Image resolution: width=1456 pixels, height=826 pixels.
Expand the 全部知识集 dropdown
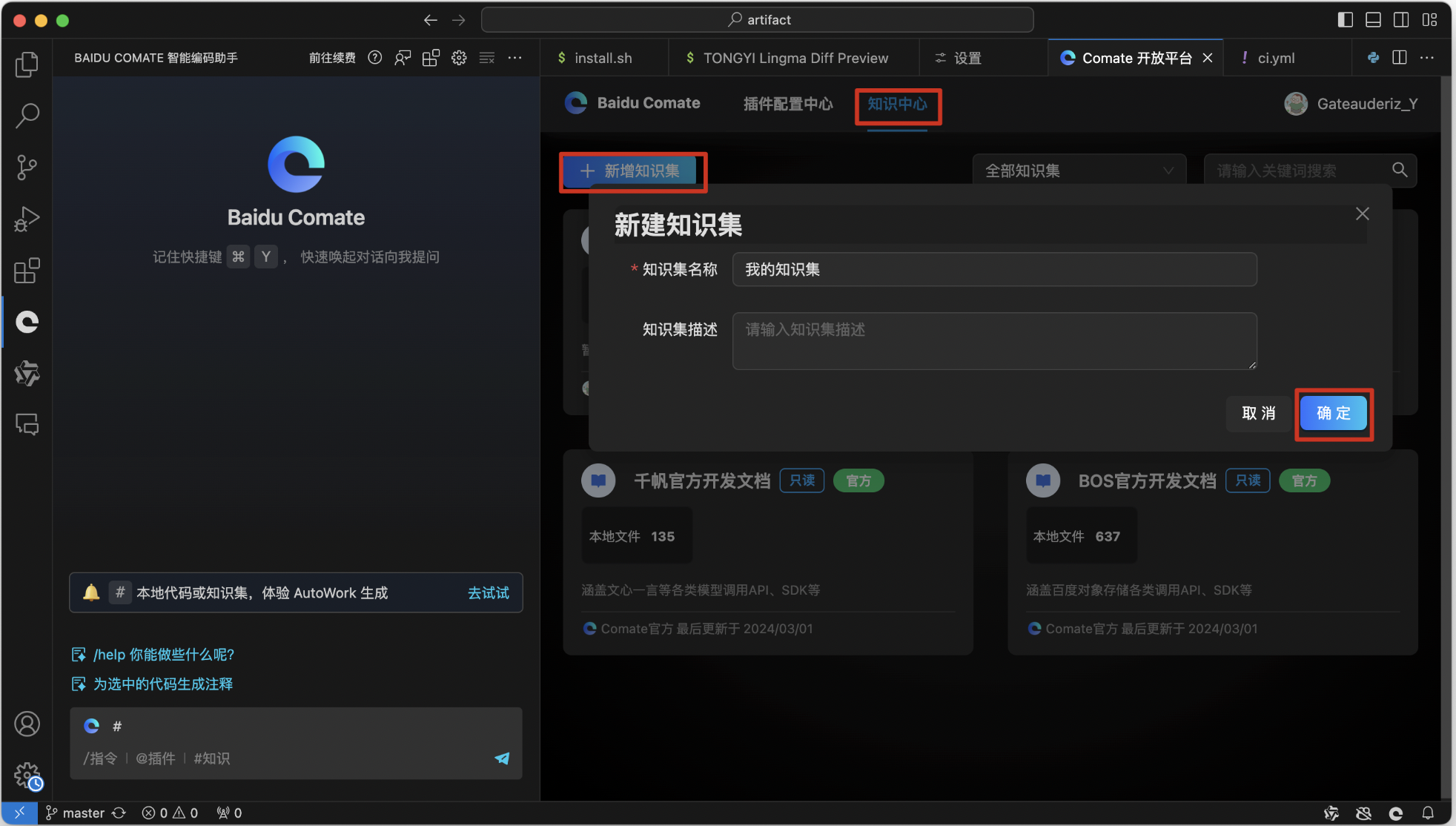1079,171
